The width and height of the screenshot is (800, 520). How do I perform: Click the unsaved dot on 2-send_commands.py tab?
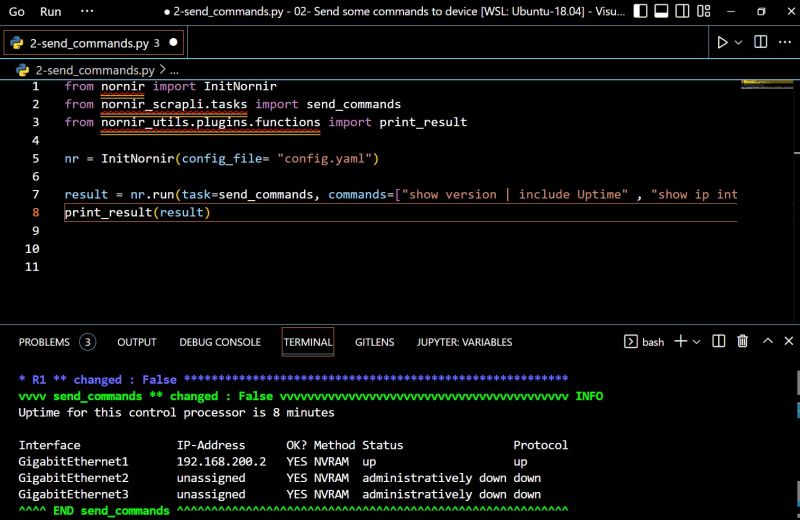click(173, 42)
